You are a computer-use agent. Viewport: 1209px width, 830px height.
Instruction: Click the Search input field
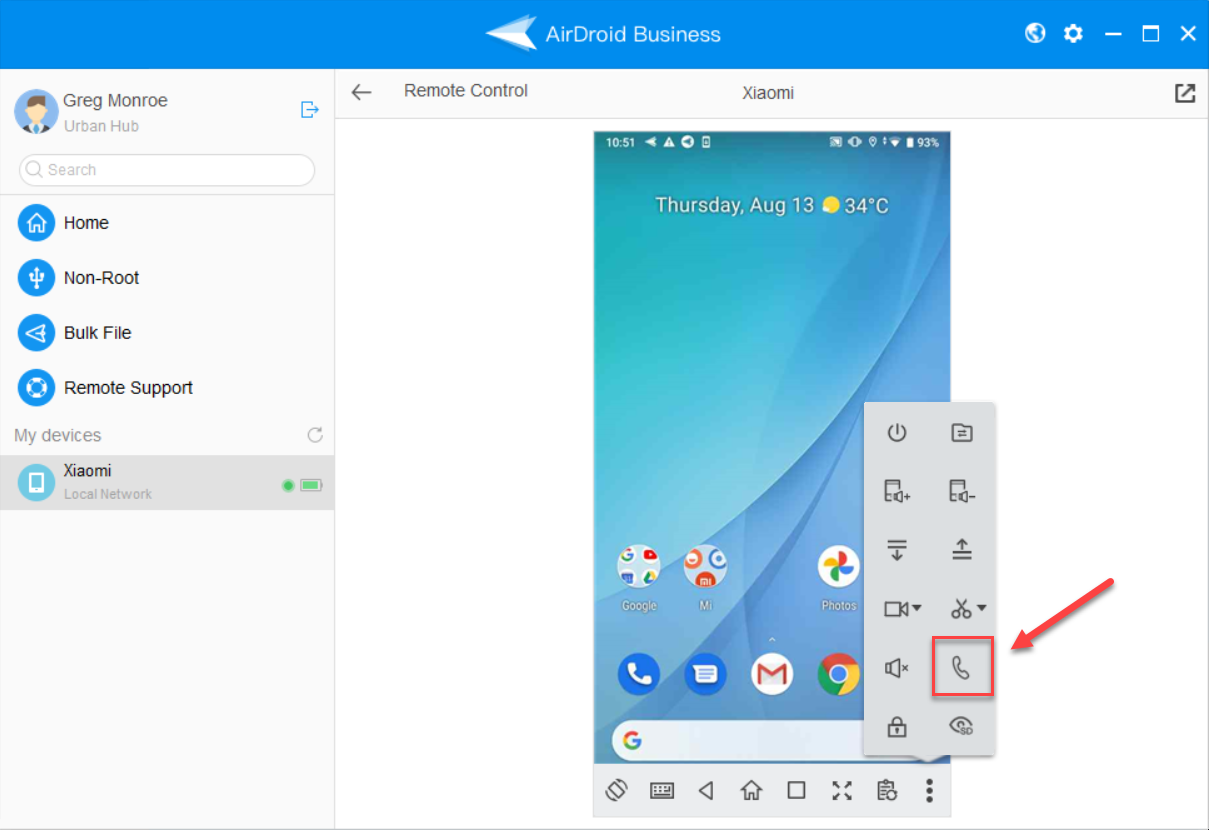pyautogui.click(x=167, y=170)
